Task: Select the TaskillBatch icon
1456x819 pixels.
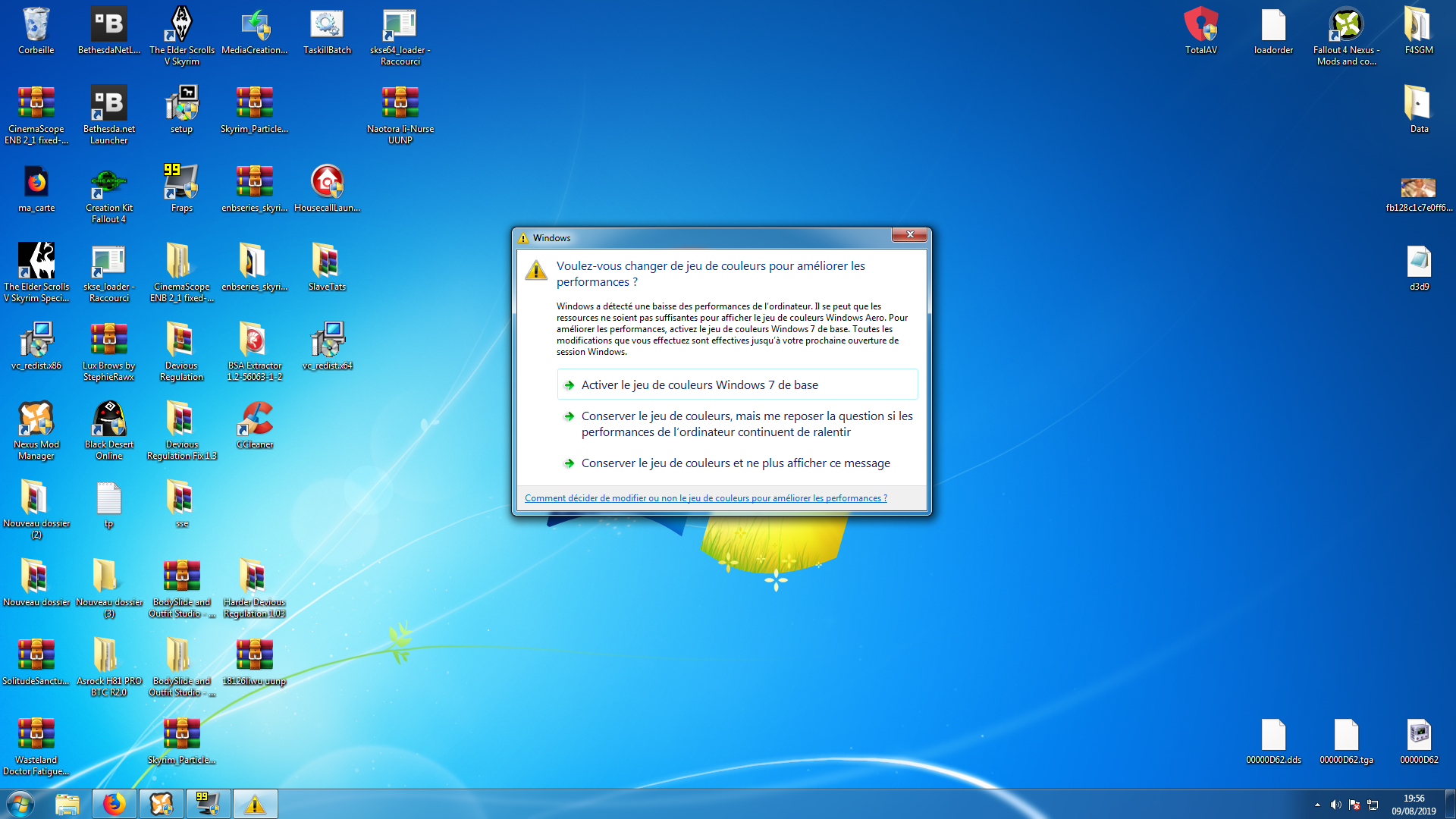Action: click(328, 30)
